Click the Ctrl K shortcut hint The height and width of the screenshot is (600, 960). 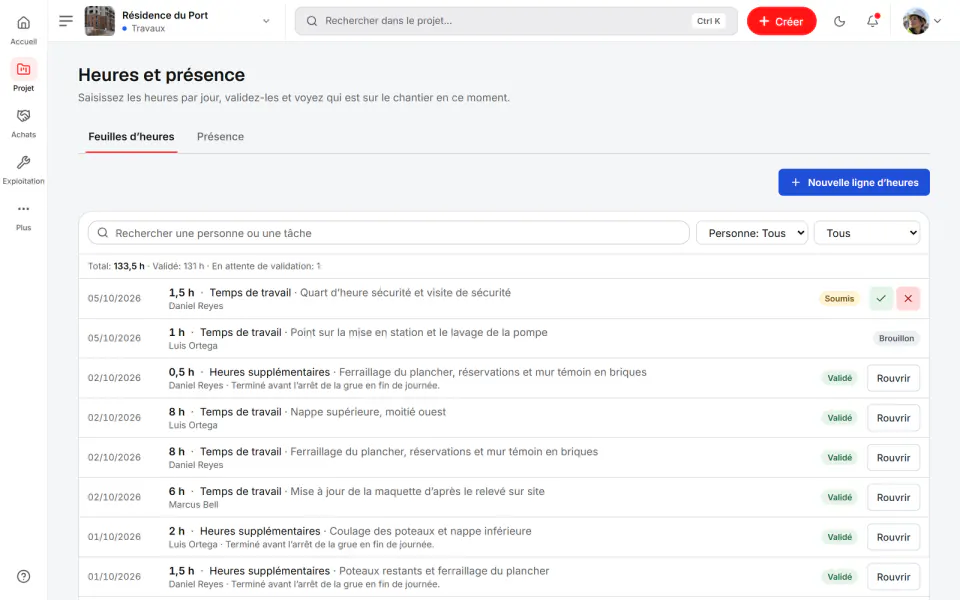[708, 21]
